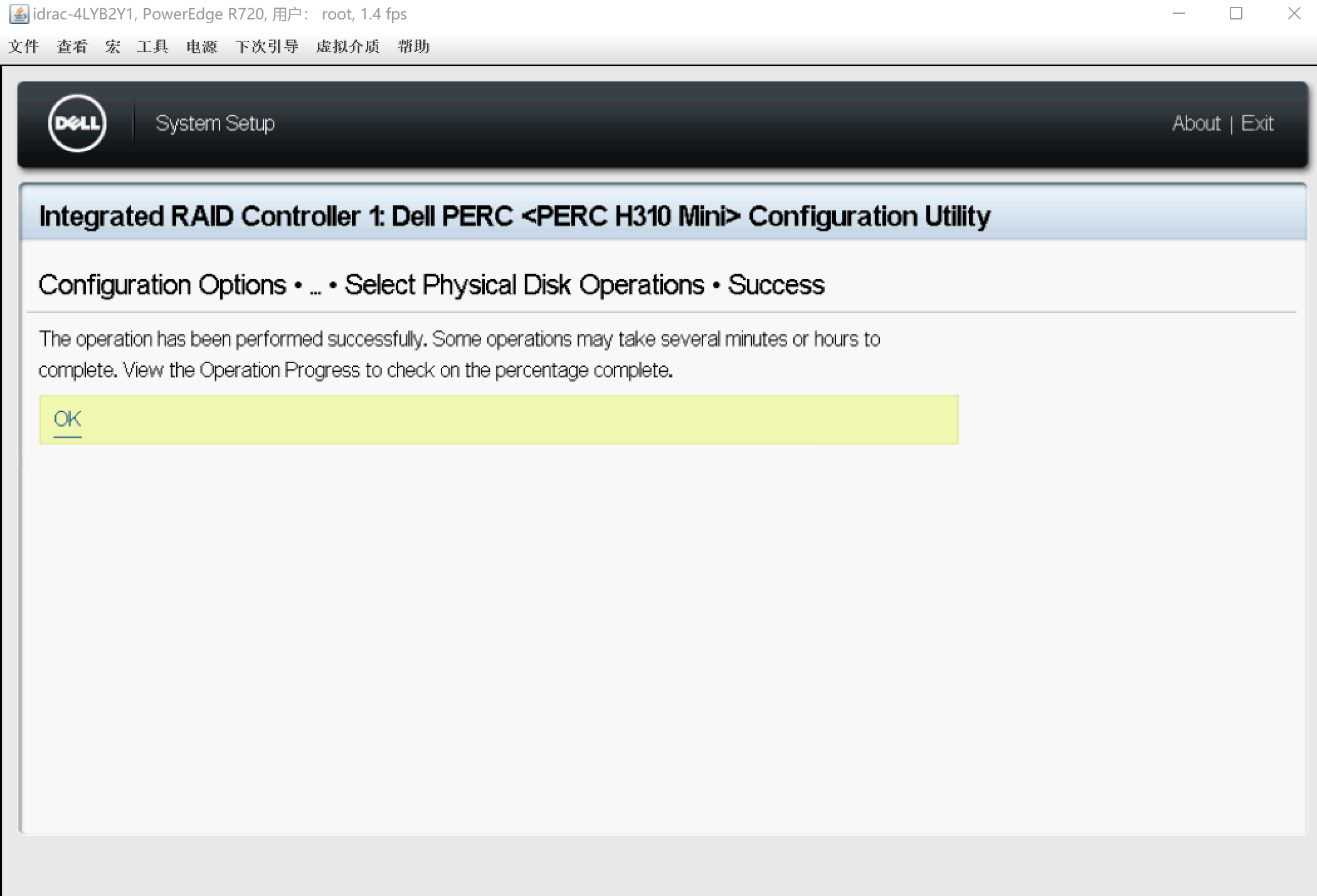Open the 文件 menu

24,46
